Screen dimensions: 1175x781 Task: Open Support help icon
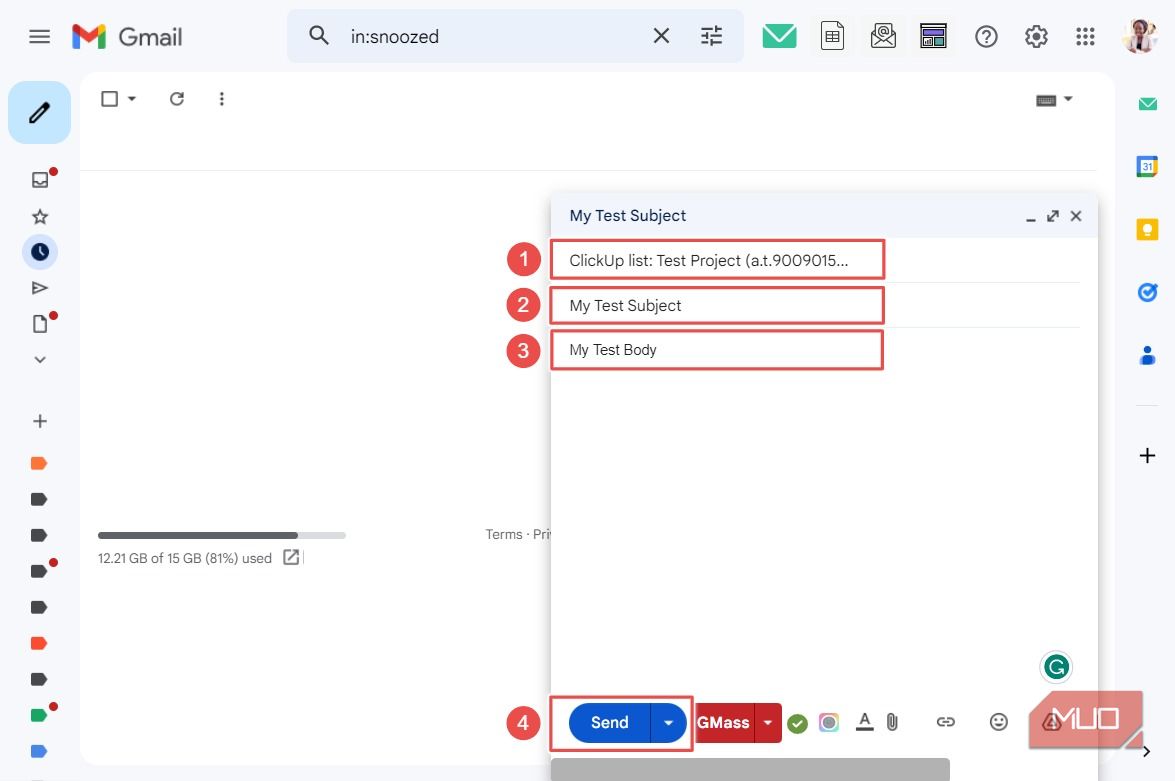(x=986, y=36)
